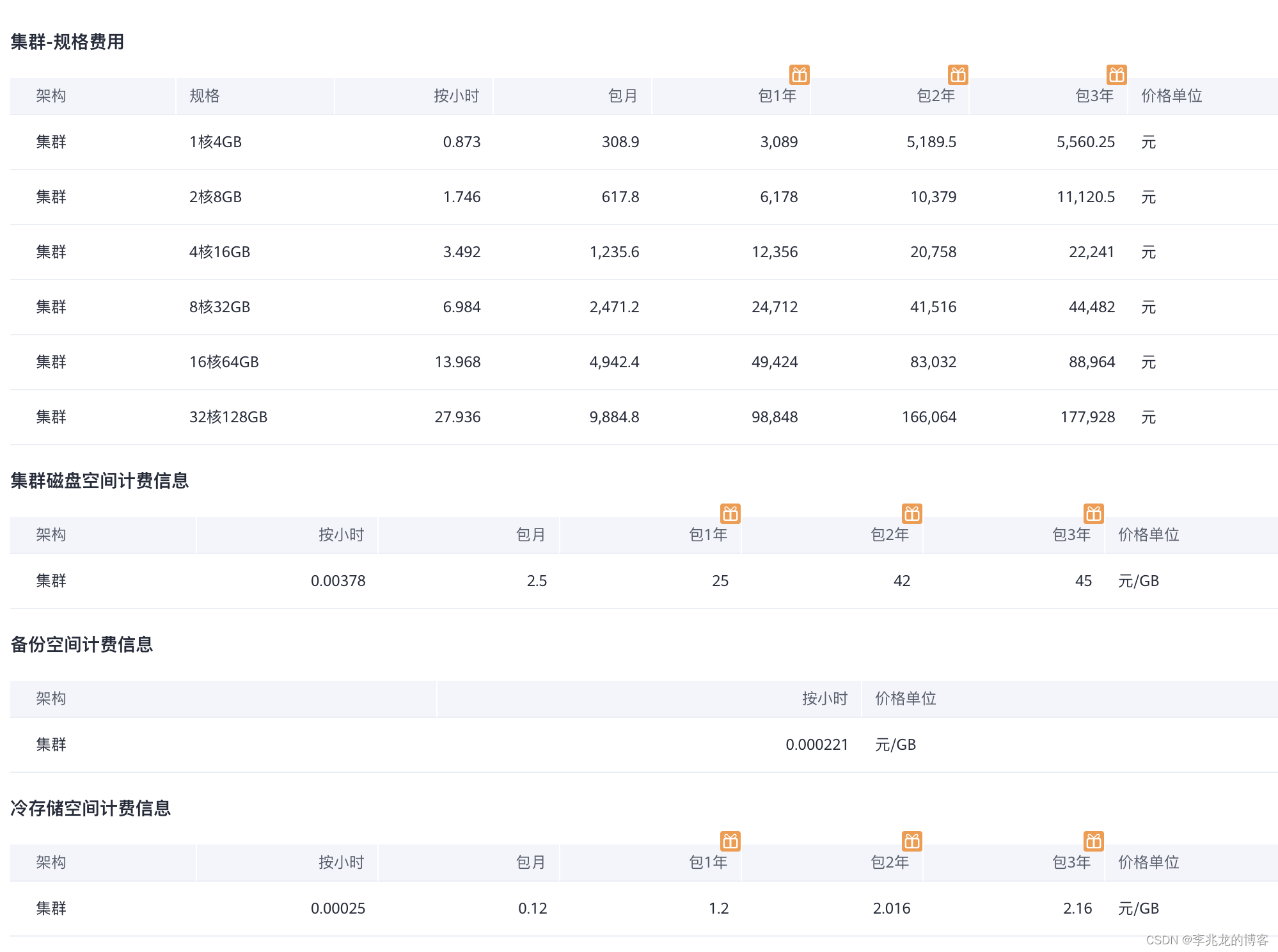This screenshot has width=1278, height=952.
Task: Click gift icon above cold storage 包1年 column
Action: (730, 841)
